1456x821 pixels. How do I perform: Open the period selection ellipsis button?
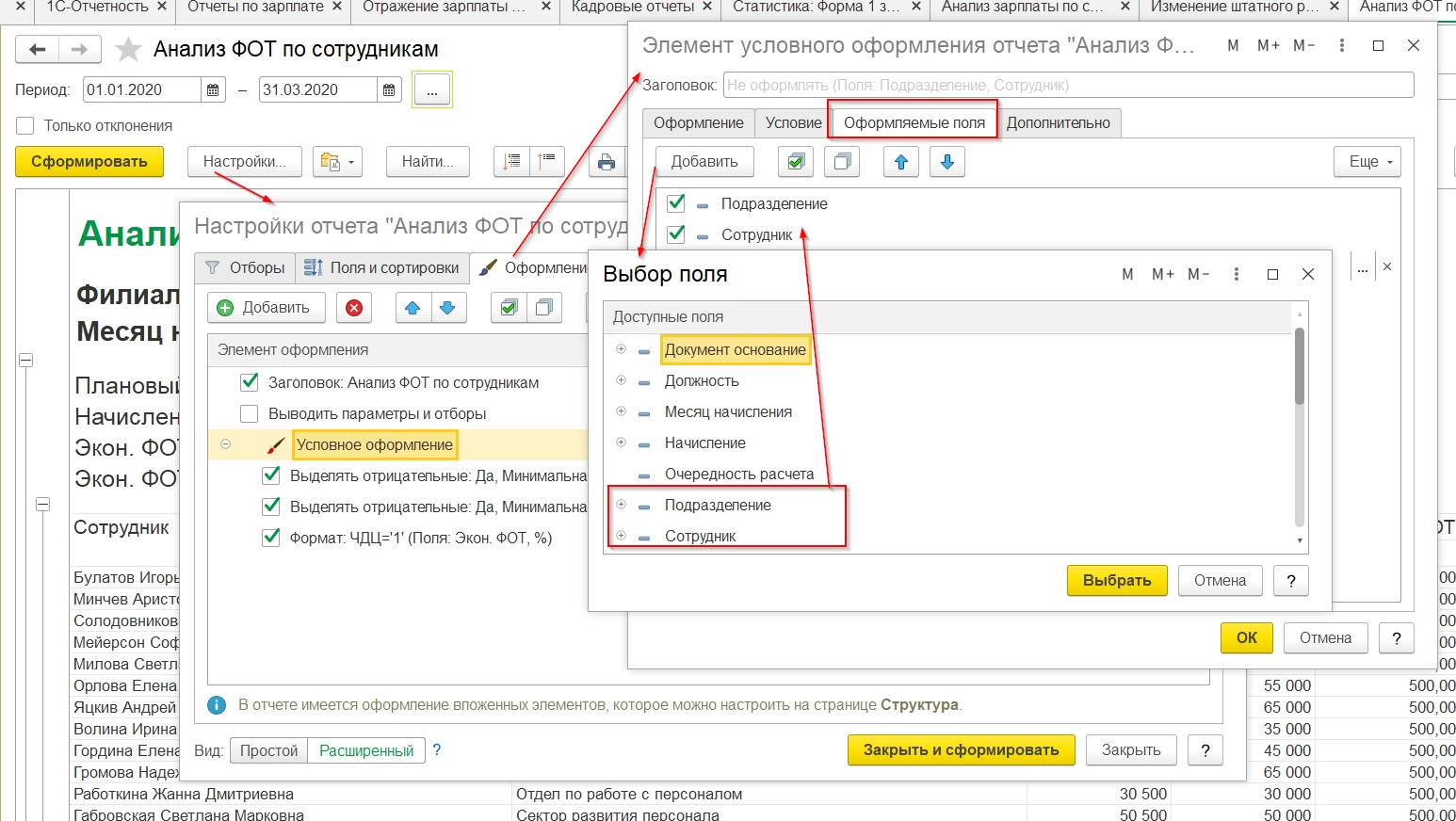click(x=432, y=90)
